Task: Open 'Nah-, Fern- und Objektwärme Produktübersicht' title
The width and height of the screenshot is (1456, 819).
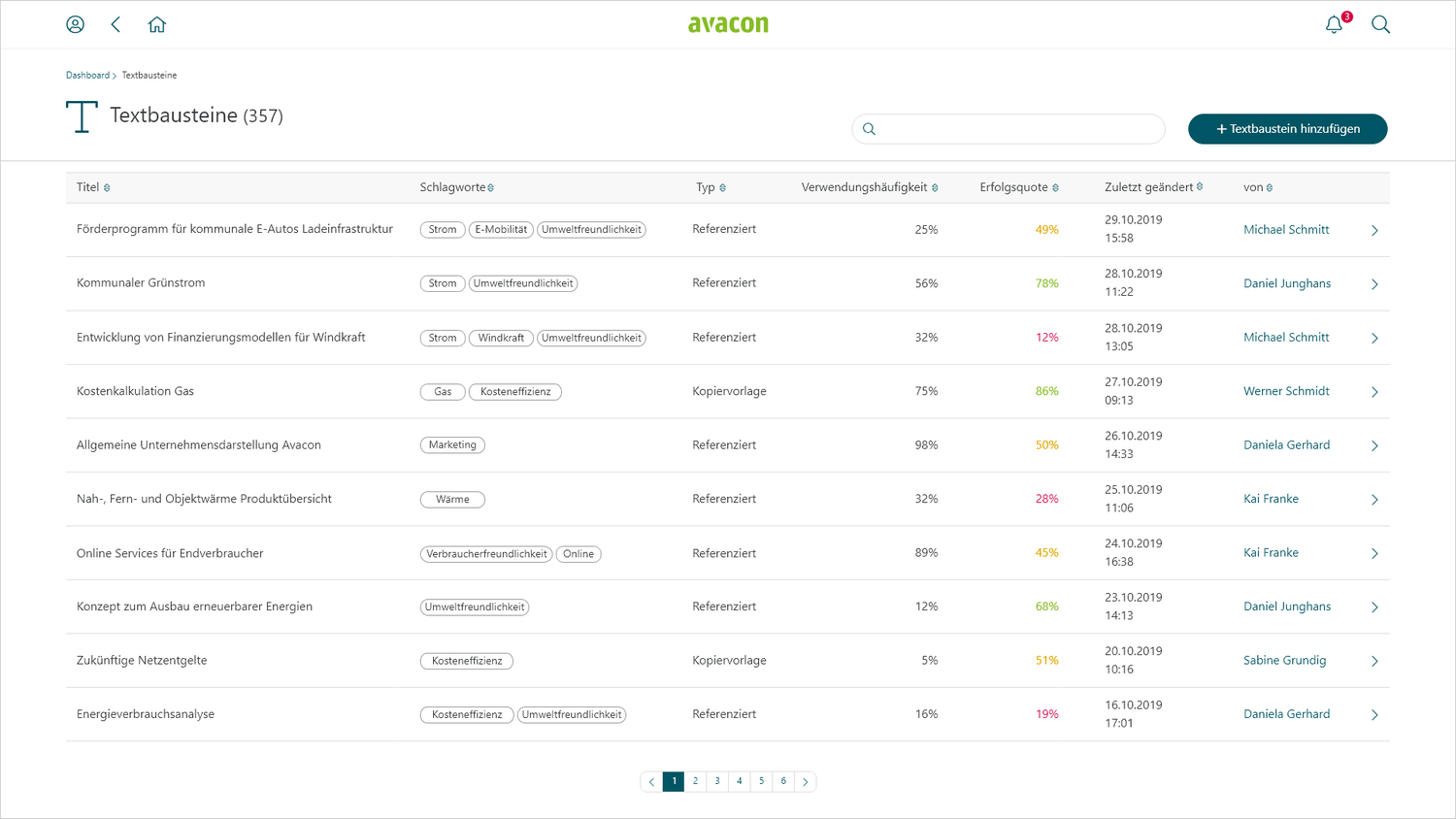Action: tap(204, 499)
